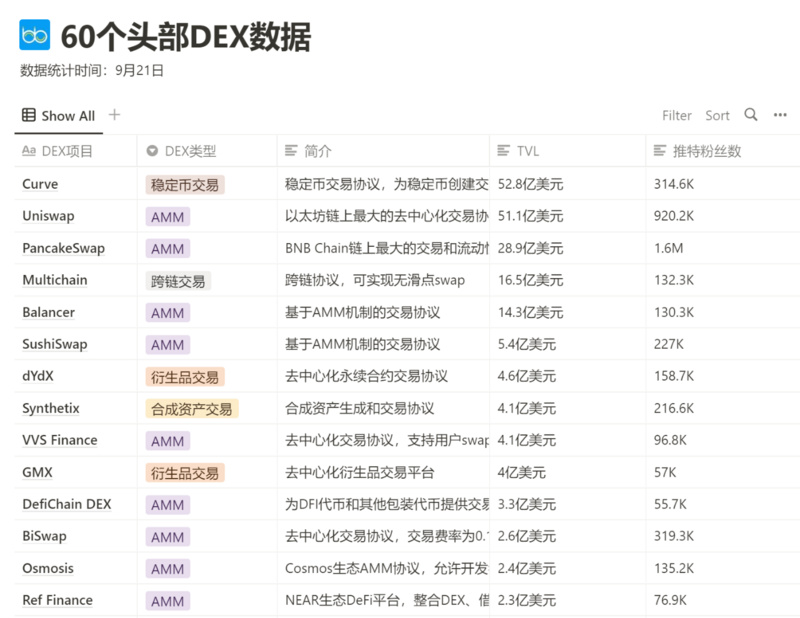Open the PancakeSwap project page
The height and width of the screenshot is (618, 800).
coord(63,248)
